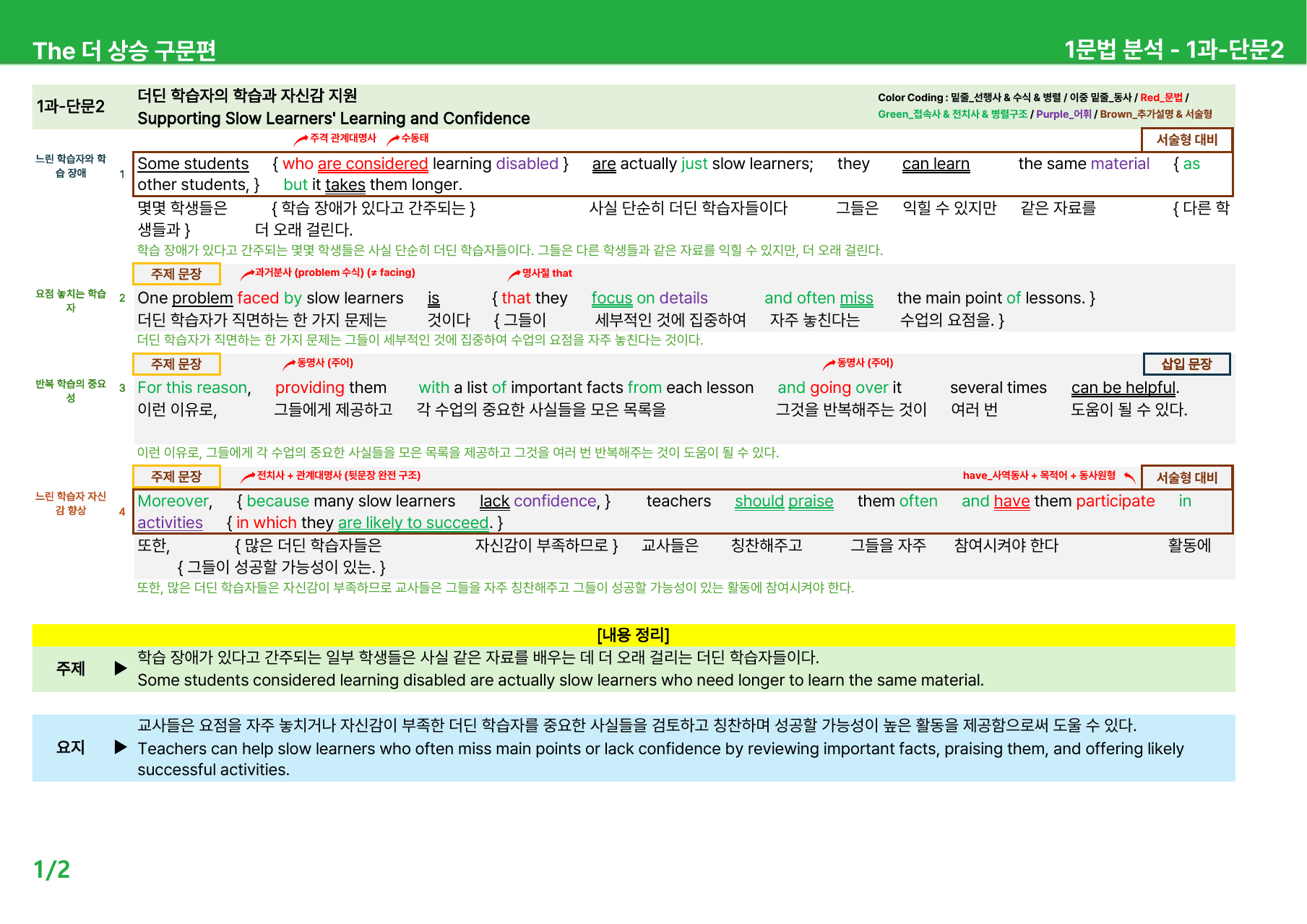Click the "have_사역동사 + 목적어 + 동사원형" annotation
Viewport: 1307px width, 924px height.
point(1039,475)
